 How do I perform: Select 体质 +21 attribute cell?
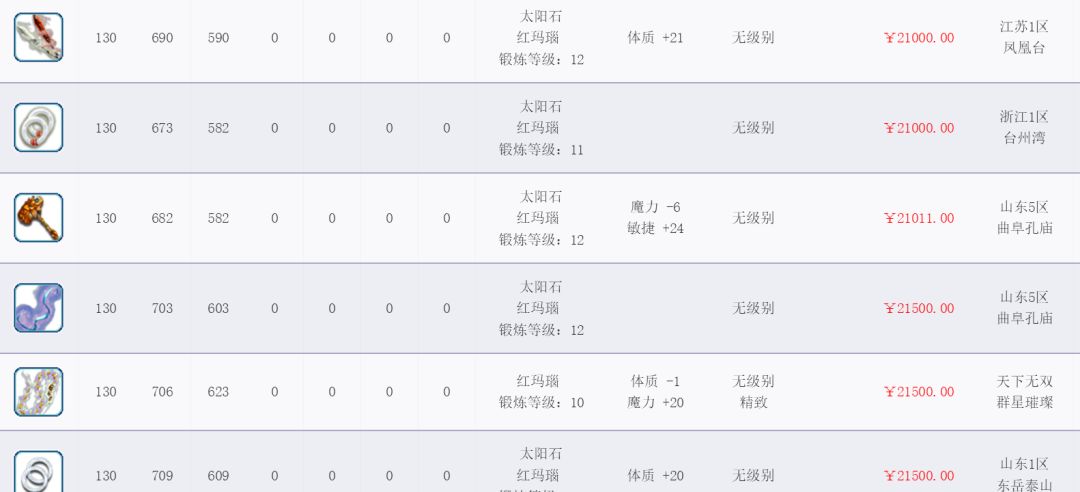click(x=655, y=38)
